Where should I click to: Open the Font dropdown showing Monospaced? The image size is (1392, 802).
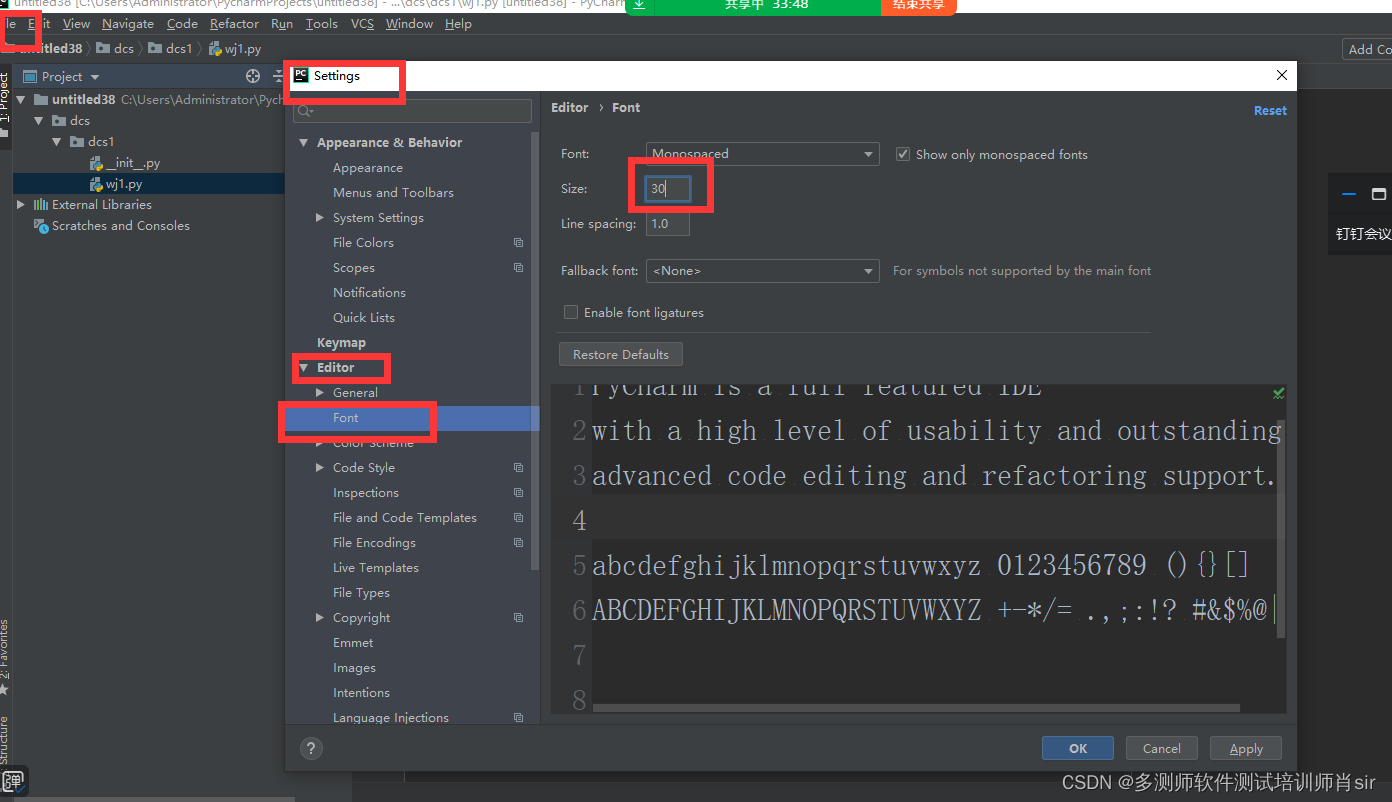tap(762, 154)
